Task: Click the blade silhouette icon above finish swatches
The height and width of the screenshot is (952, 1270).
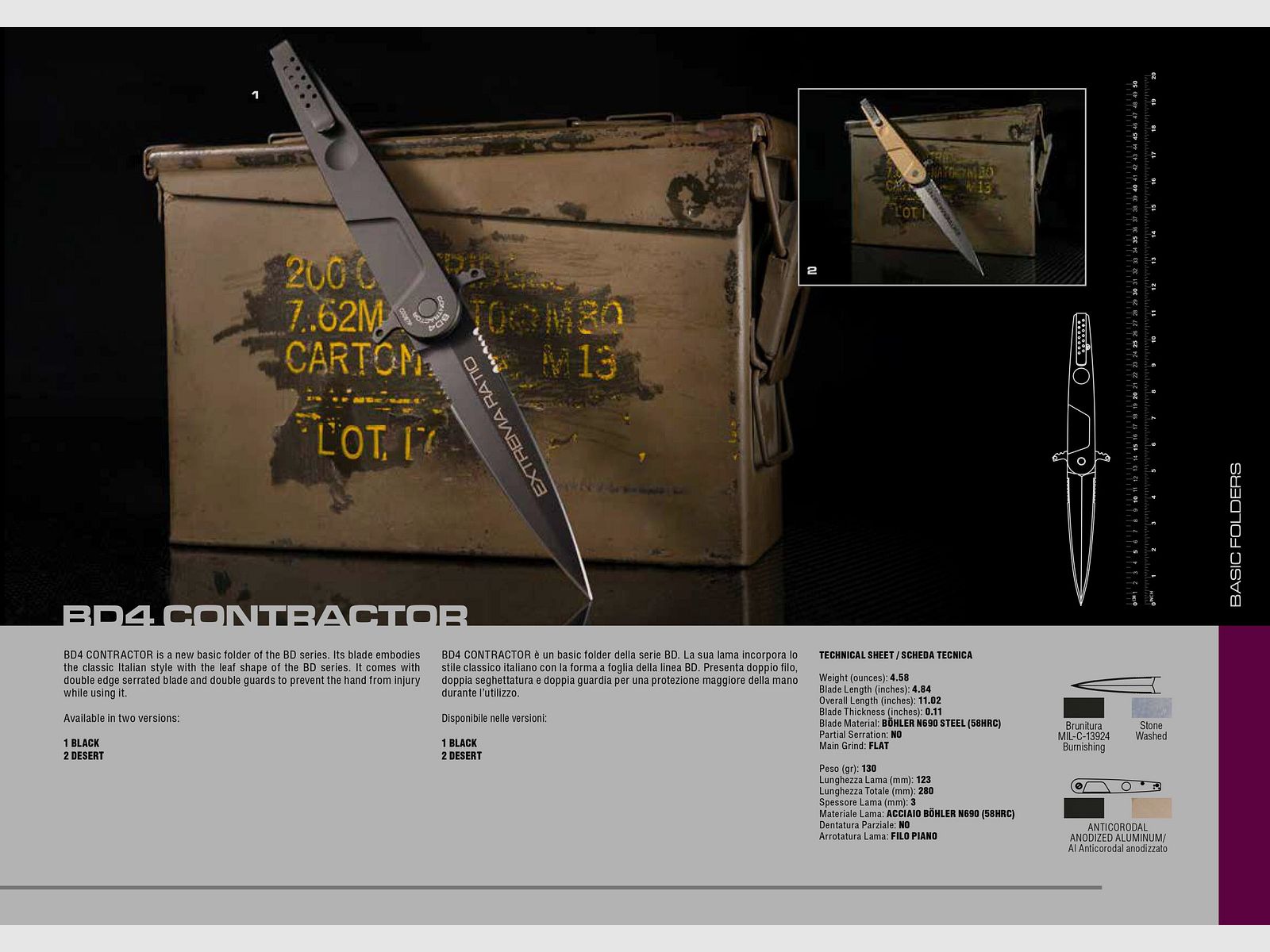Action: 1115,685
